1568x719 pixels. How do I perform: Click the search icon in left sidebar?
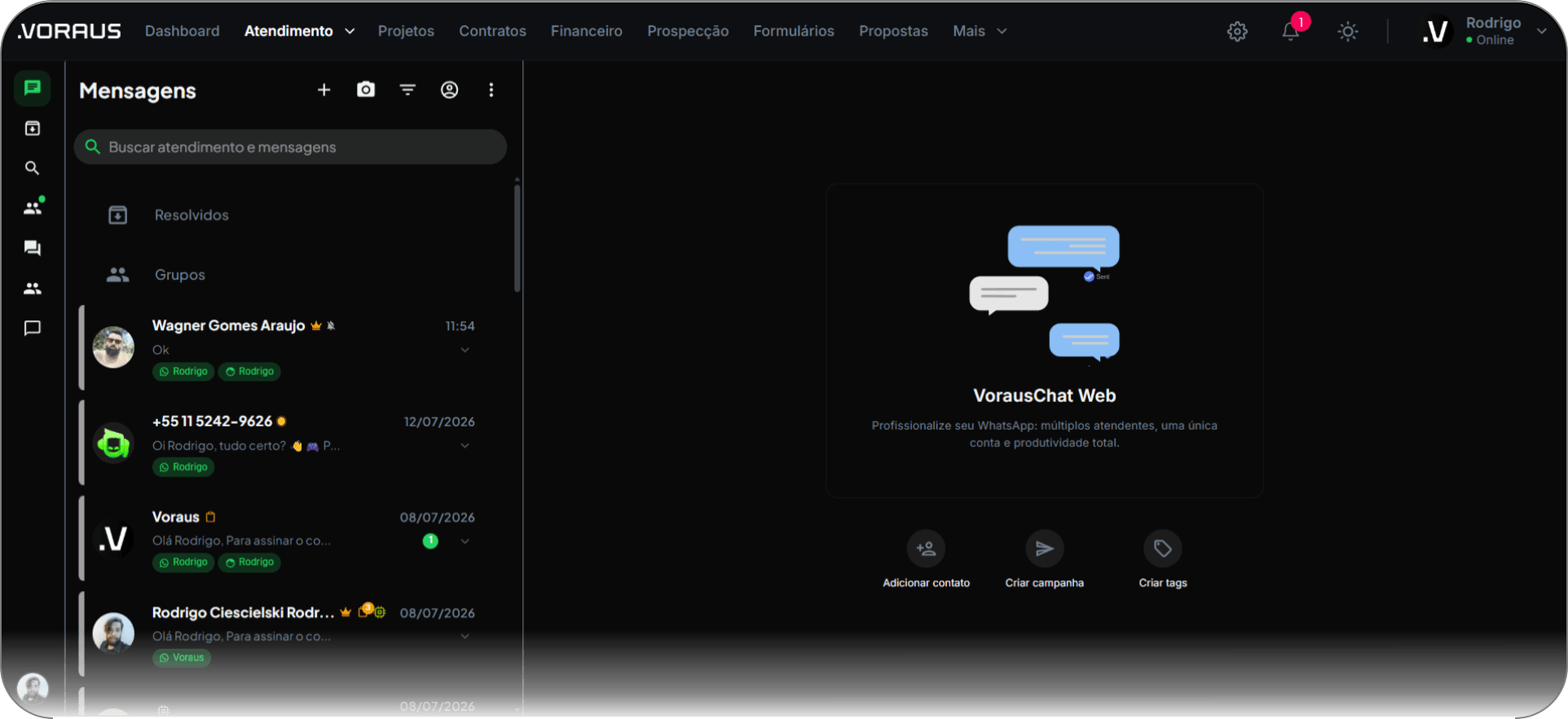click(33, 168)
